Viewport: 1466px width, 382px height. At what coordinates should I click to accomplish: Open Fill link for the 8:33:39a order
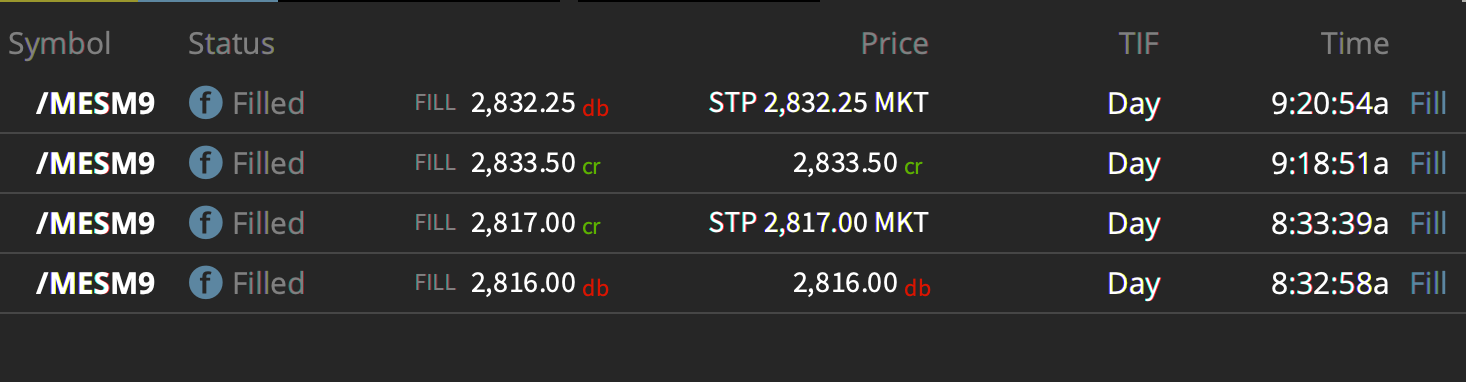1428,223
